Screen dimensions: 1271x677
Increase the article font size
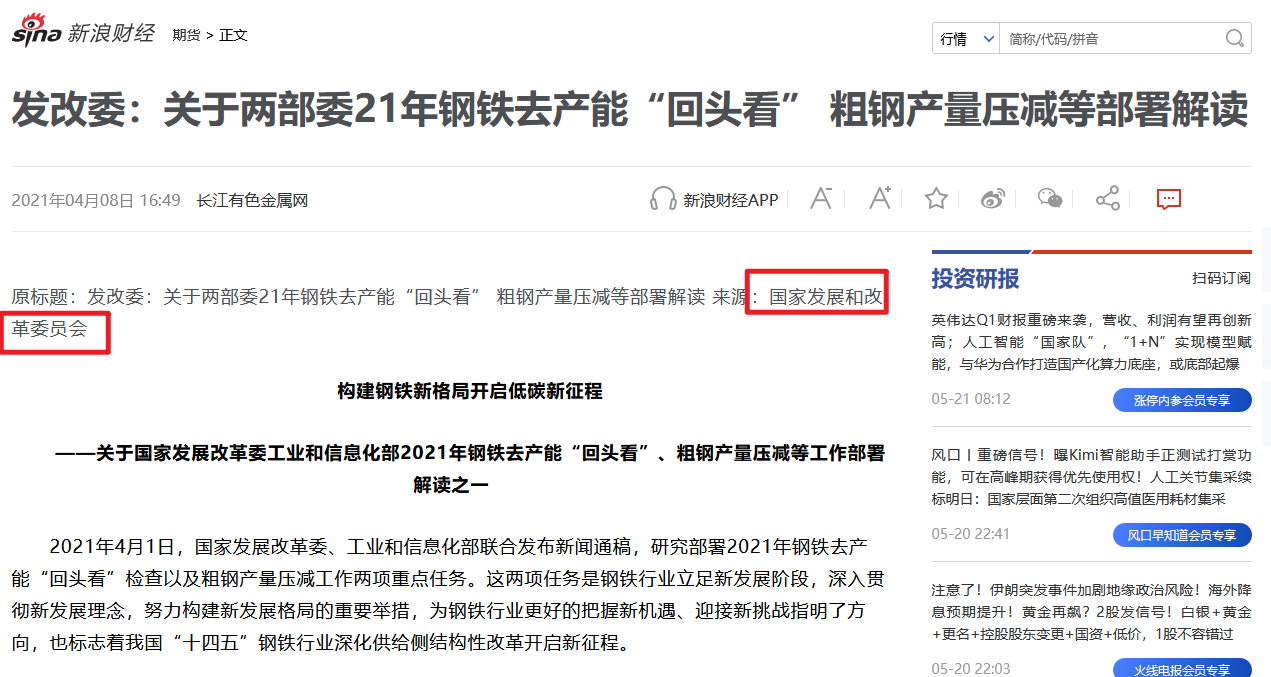coord(879,199)
